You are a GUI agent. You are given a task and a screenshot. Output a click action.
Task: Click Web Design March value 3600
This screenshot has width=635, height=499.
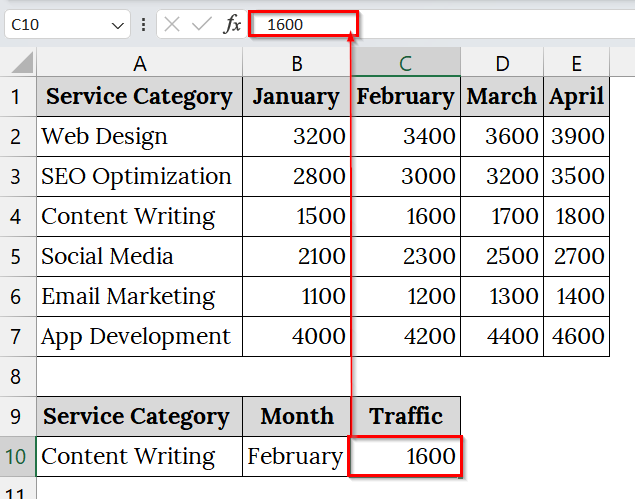(502, 136)
